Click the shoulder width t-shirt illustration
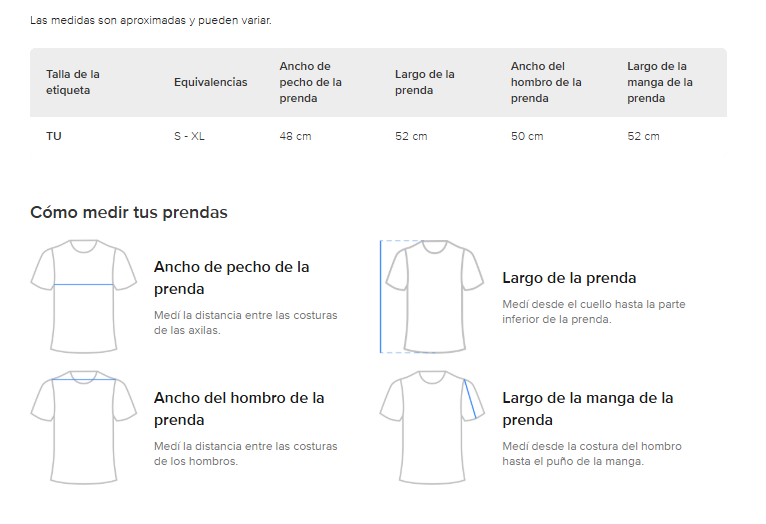The height and width of the screenshot is (524, 766). (x=84, y=427)
